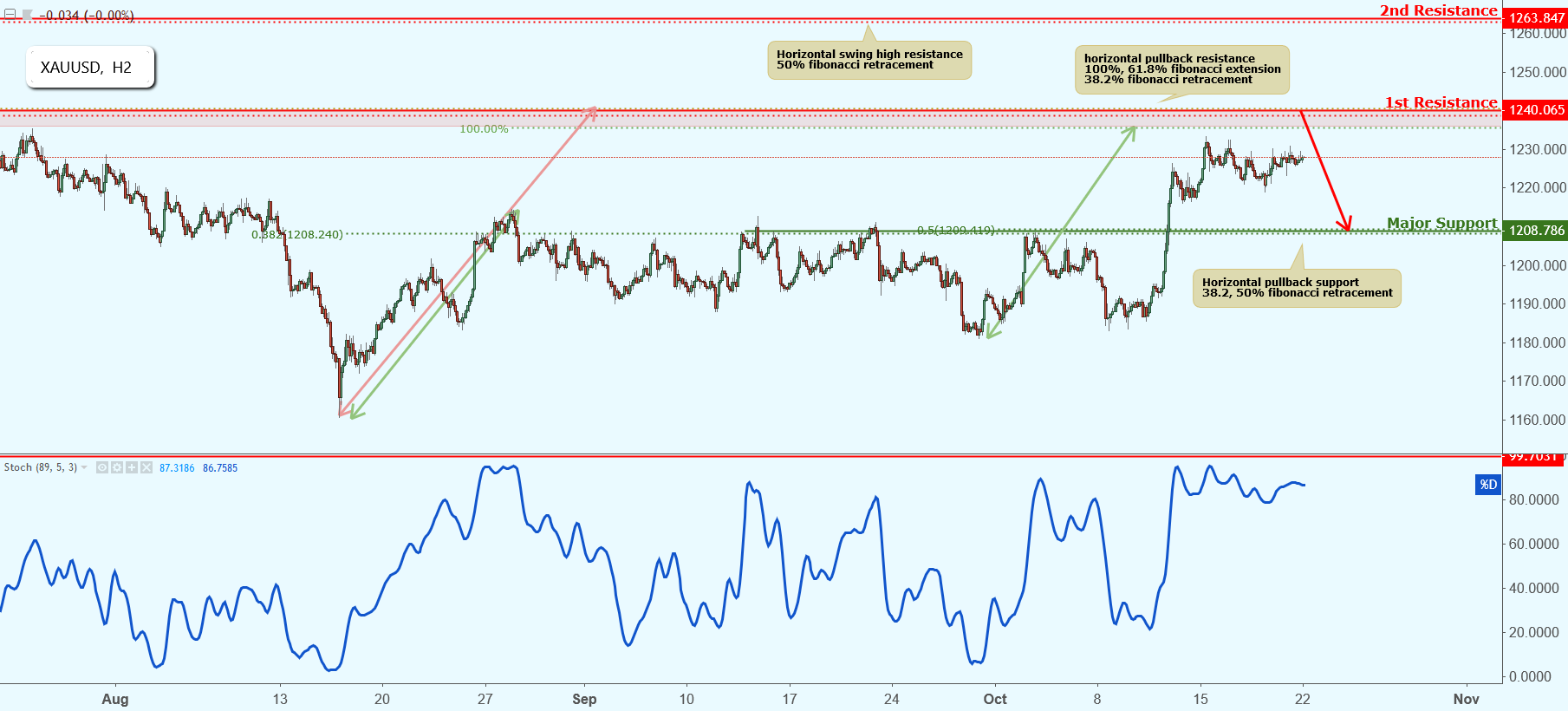Collapse the chart legend with minus box
The width and height of the screenshot is (1568, 711).
click(10, 14)
